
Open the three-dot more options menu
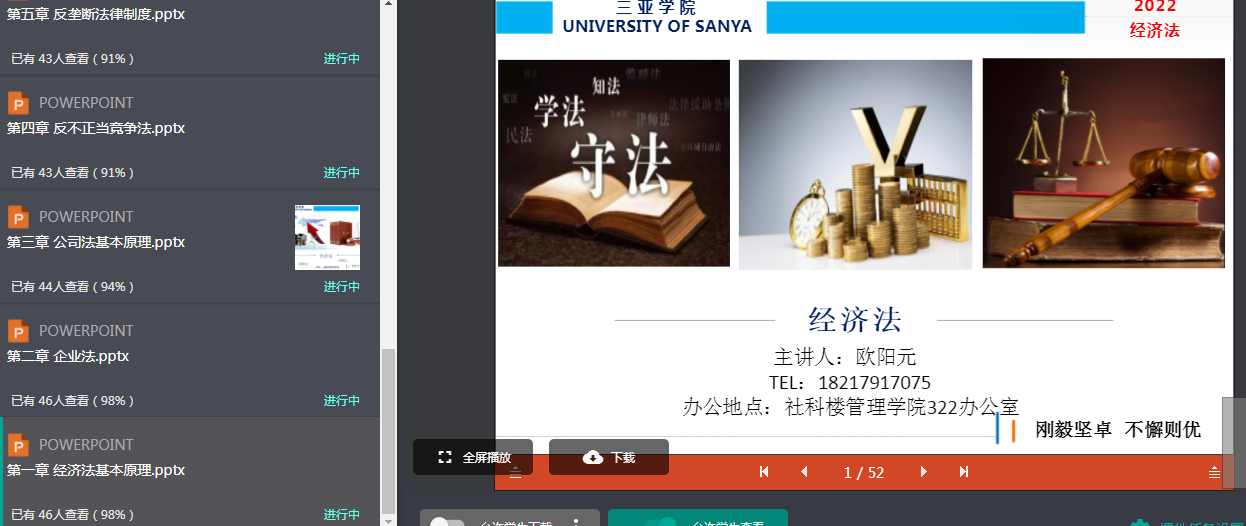[x=577, y=522]
